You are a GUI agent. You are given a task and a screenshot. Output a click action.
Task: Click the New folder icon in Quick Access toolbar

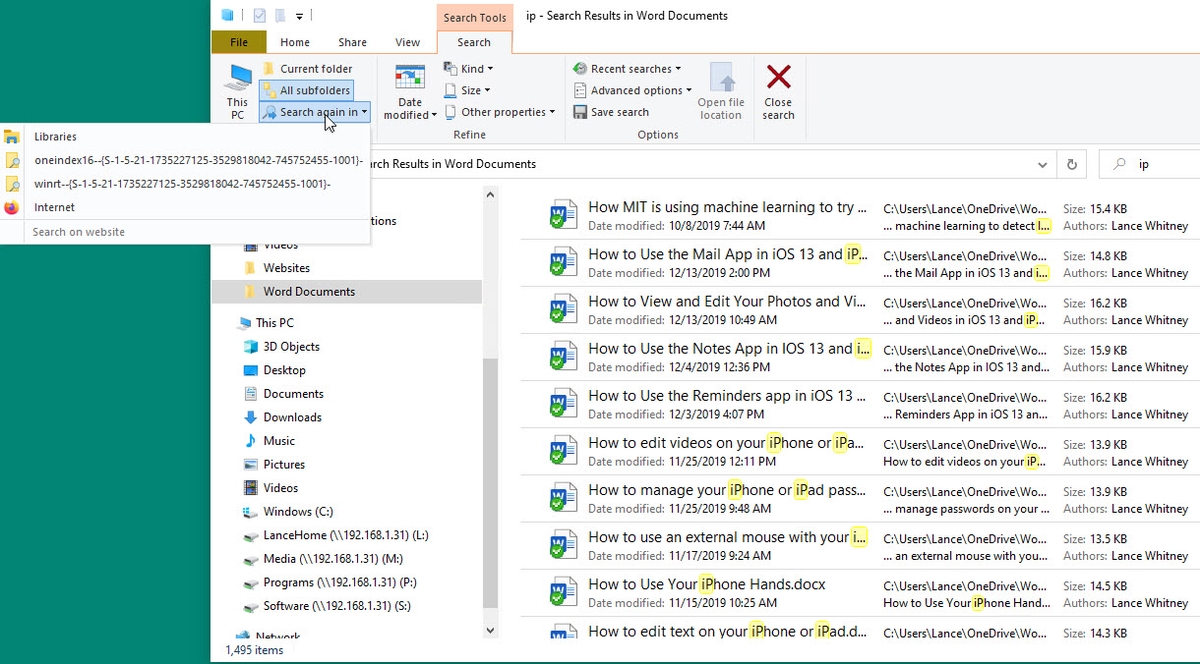pyautogui.click(x=278, y=15)
